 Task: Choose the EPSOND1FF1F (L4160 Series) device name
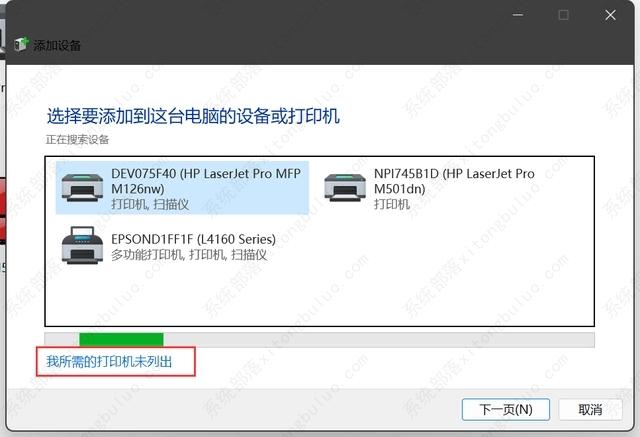193,239
